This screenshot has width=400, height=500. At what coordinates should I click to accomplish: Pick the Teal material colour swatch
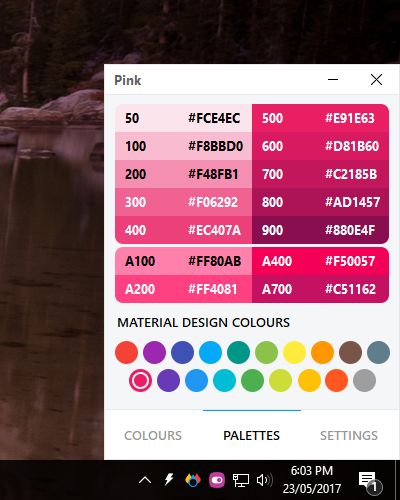click(238, 352)
